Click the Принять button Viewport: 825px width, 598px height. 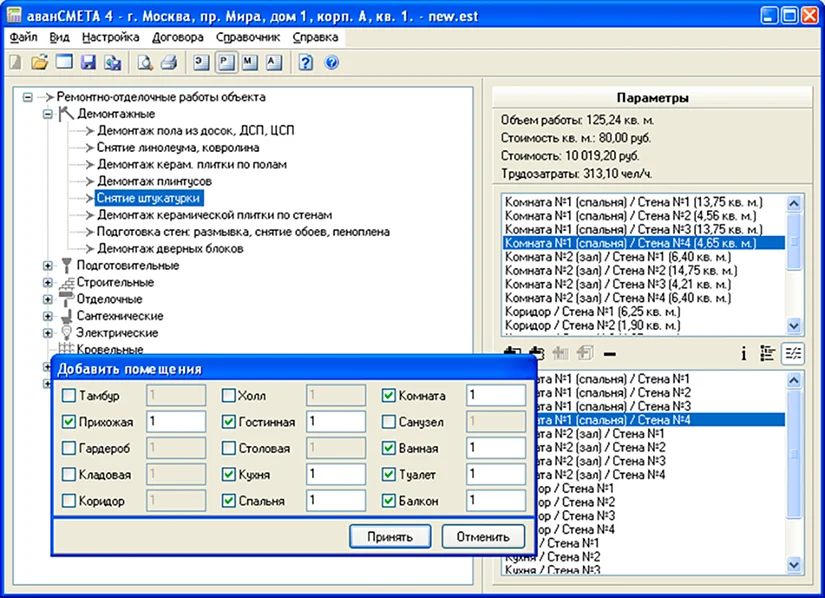[x=390, y=536]
